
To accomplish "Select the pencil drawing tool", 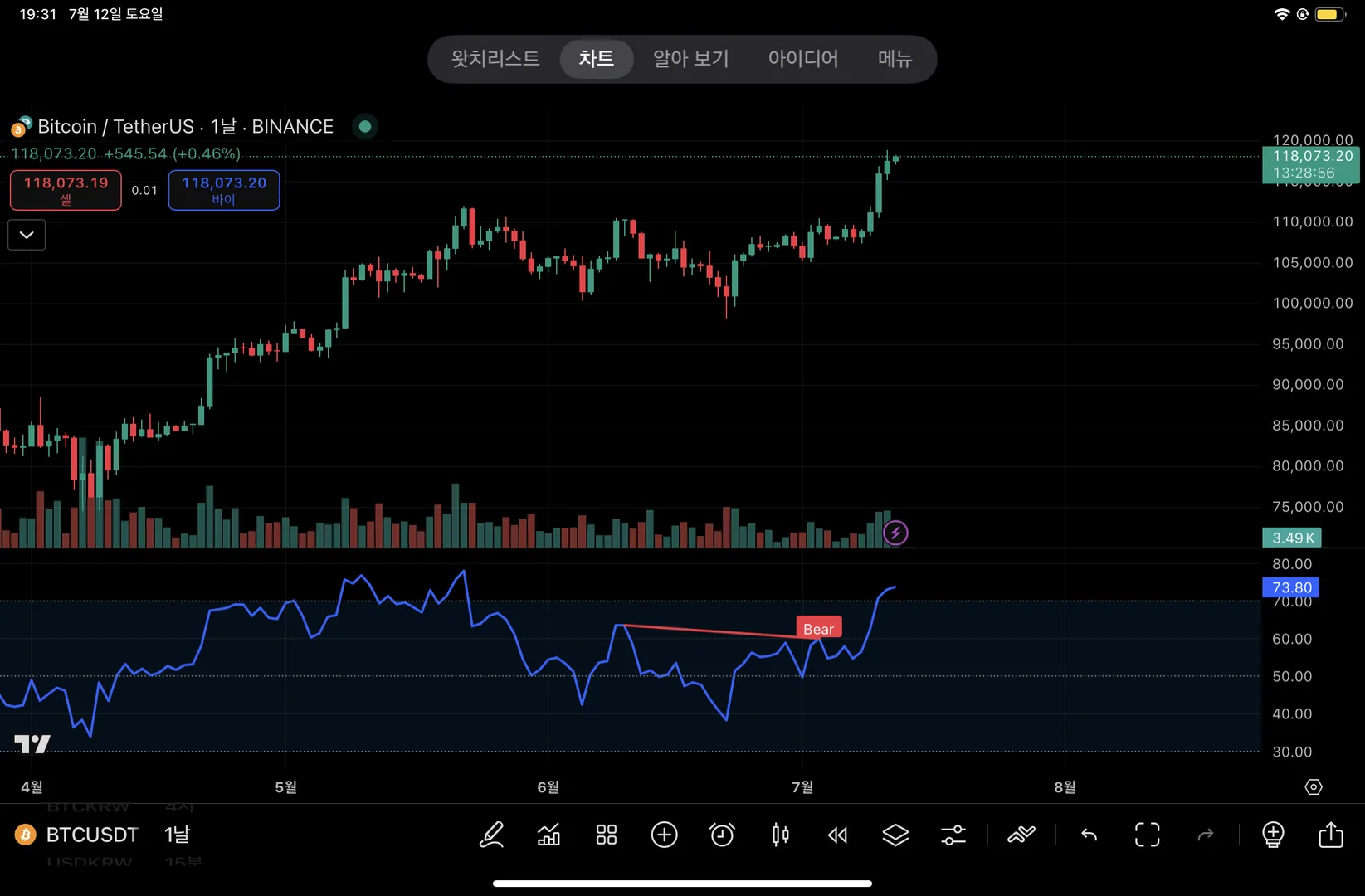I will pyautogui.click(x=491, y=835).
